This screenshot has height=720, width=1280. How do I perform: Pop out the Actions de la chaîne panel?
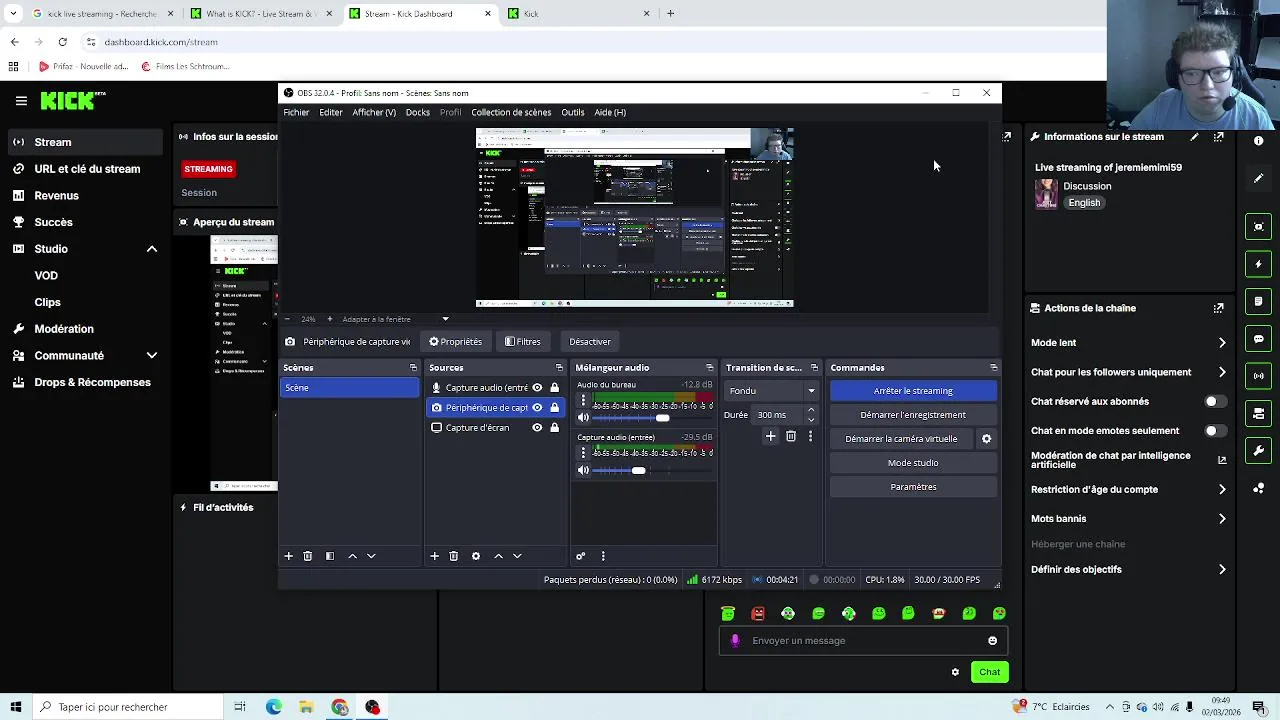point(1218,308)
